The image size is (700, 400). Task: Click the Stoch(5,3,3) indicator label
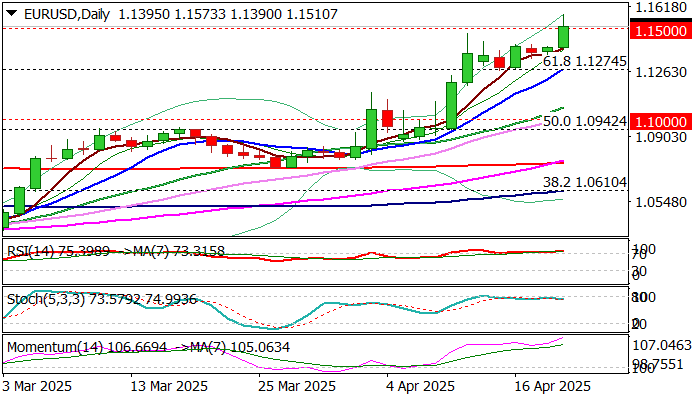46,299
